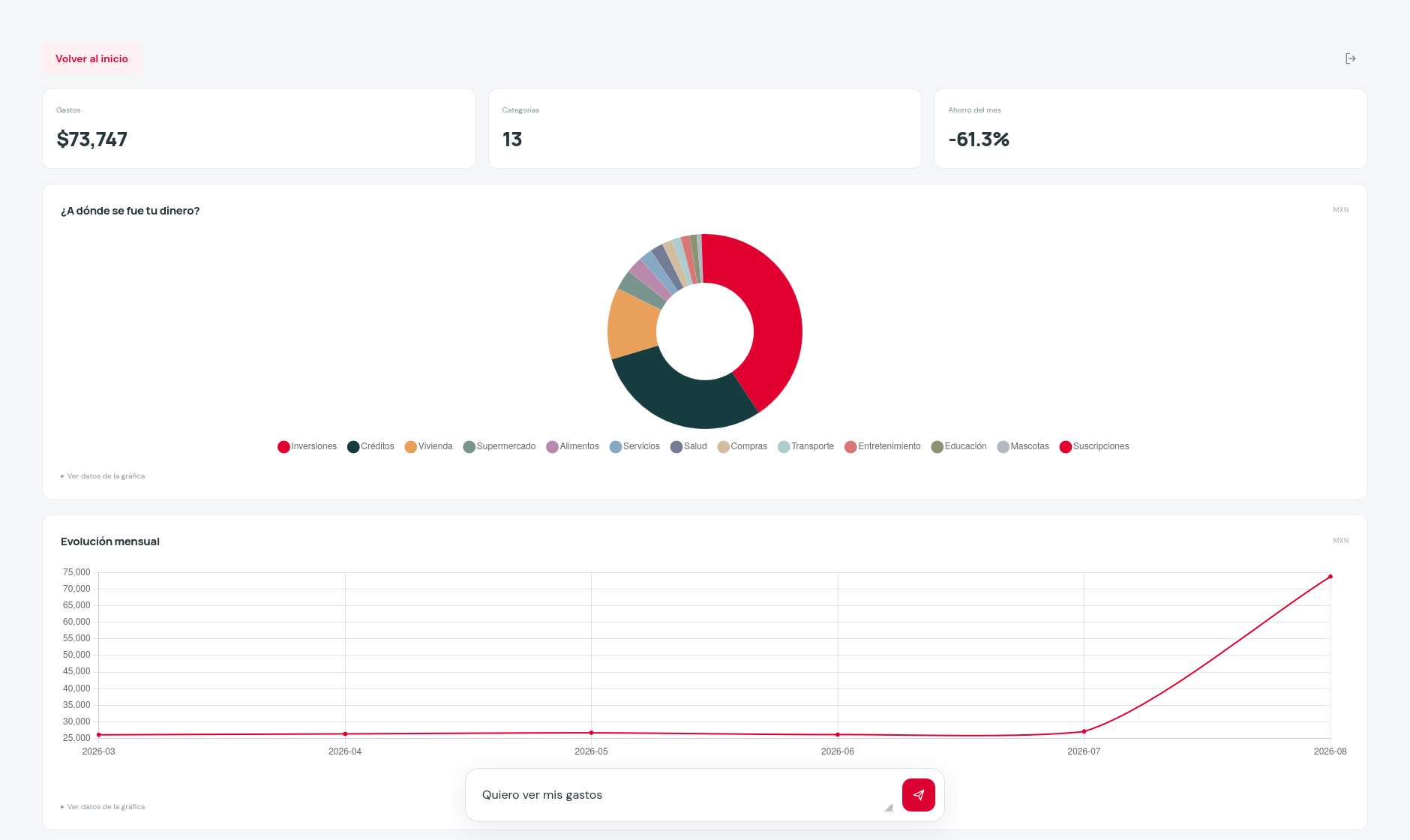
Task: Toggle the Inversiones legend item
Action: click(307, 446)
